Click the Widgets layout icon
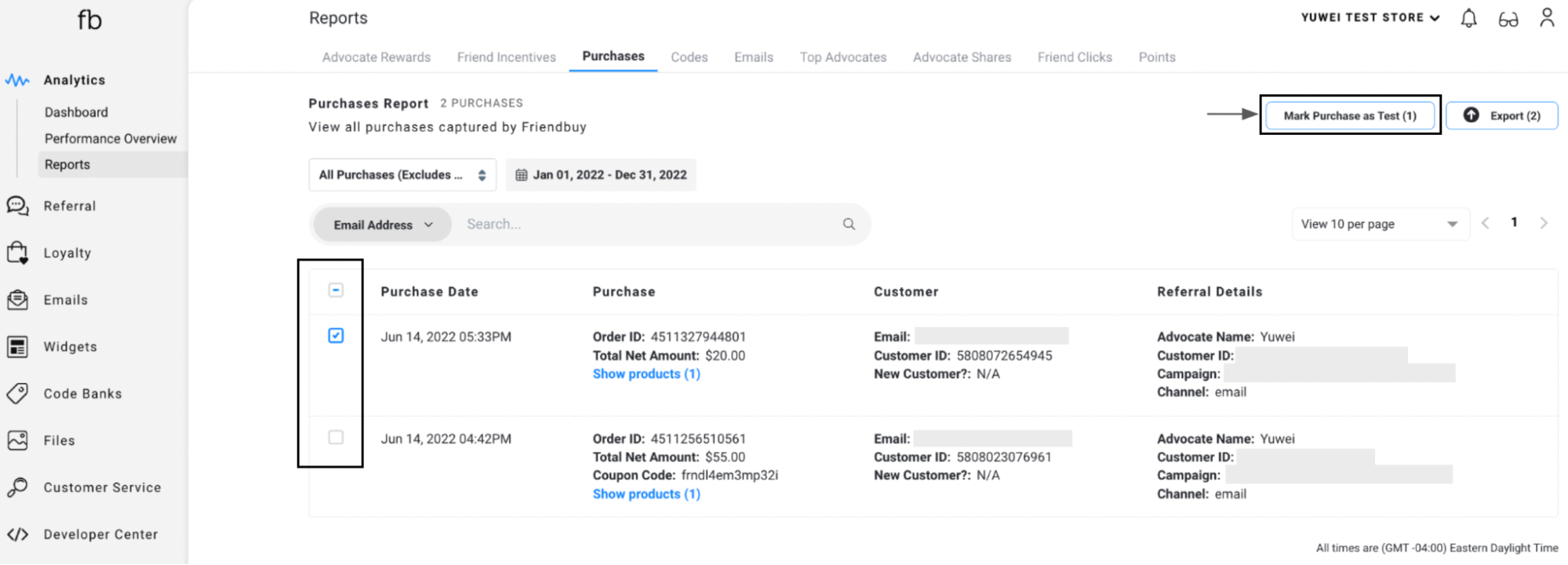 pyautogui.click(x=17, y=347)
